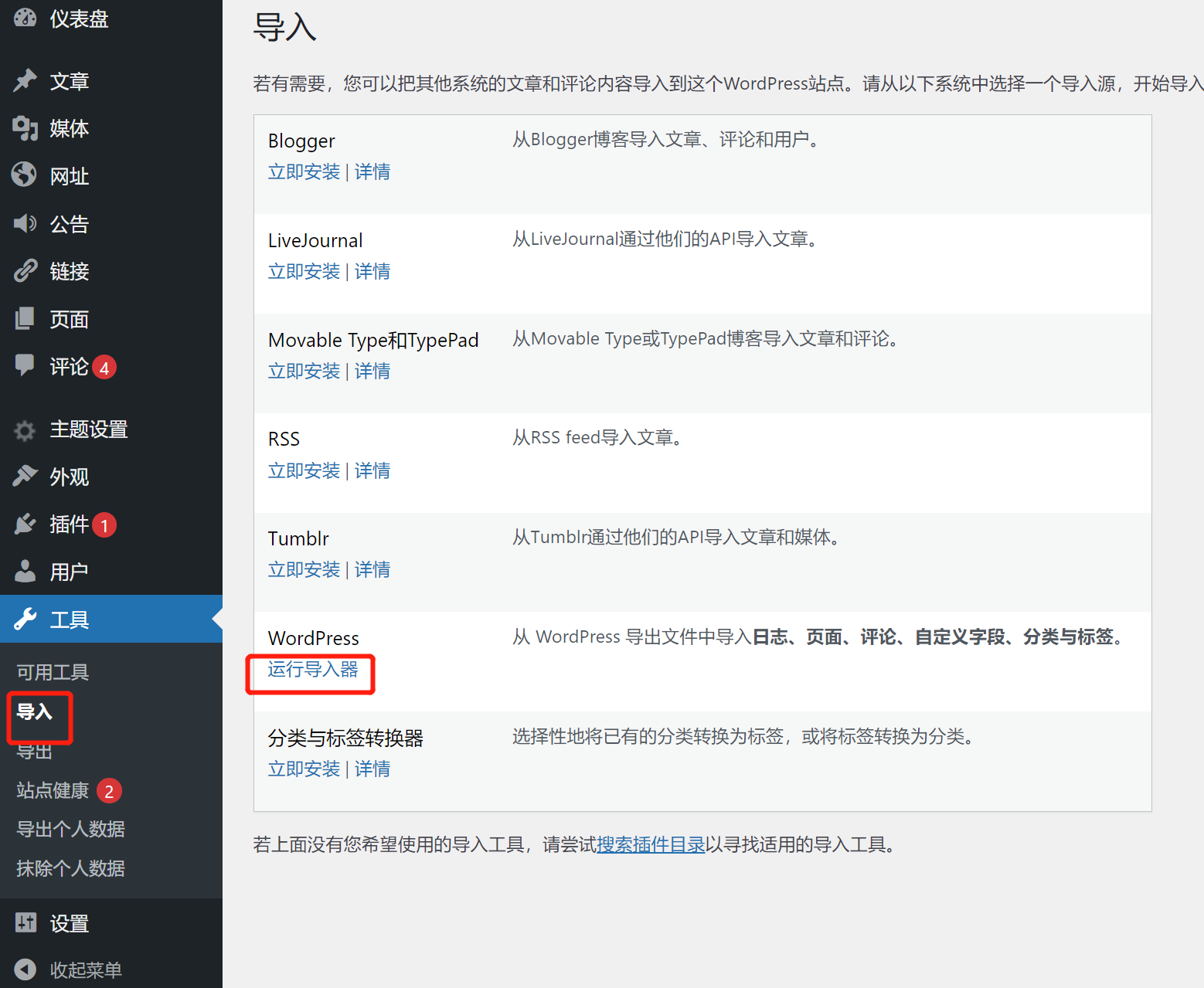
Task: Click the Blogger importer name
Action: pos(301,141)
